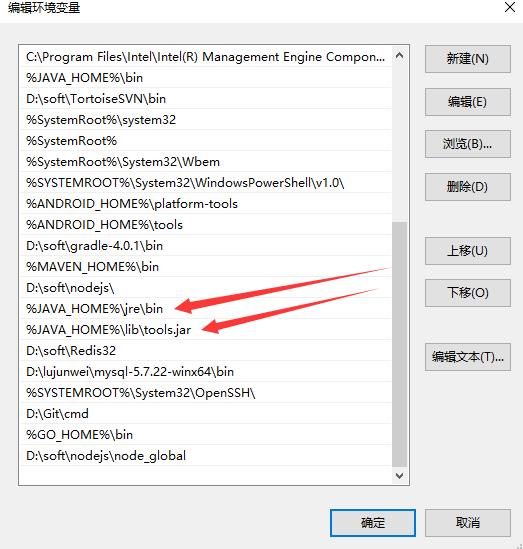
Task: Select D:\soft\TortoiseSVN\bin entry
Action: 205,98
